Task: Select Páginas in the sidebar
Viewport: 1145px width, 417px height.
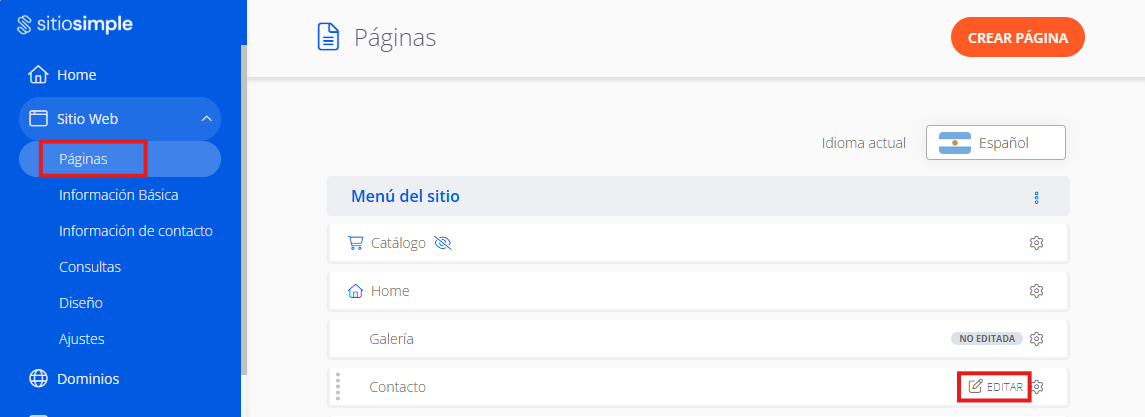Action: (84, 159)
